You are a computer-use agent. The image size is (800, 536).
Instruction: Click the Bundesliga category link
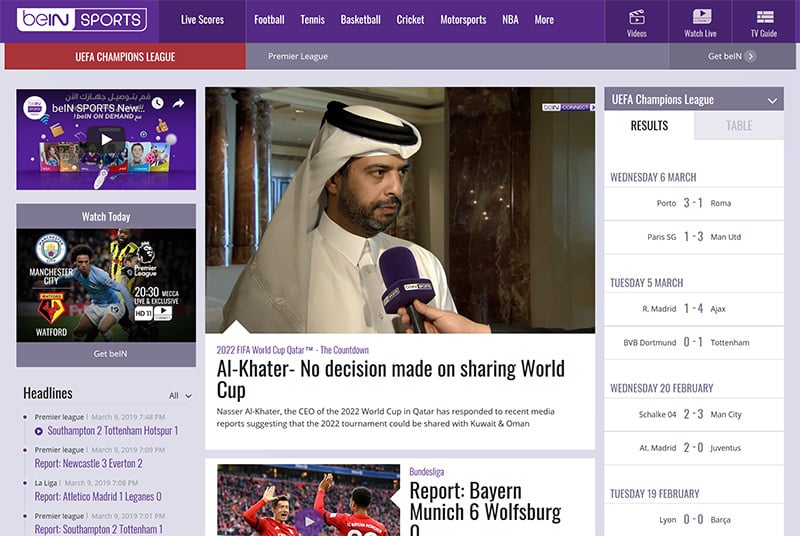point(427,472)
